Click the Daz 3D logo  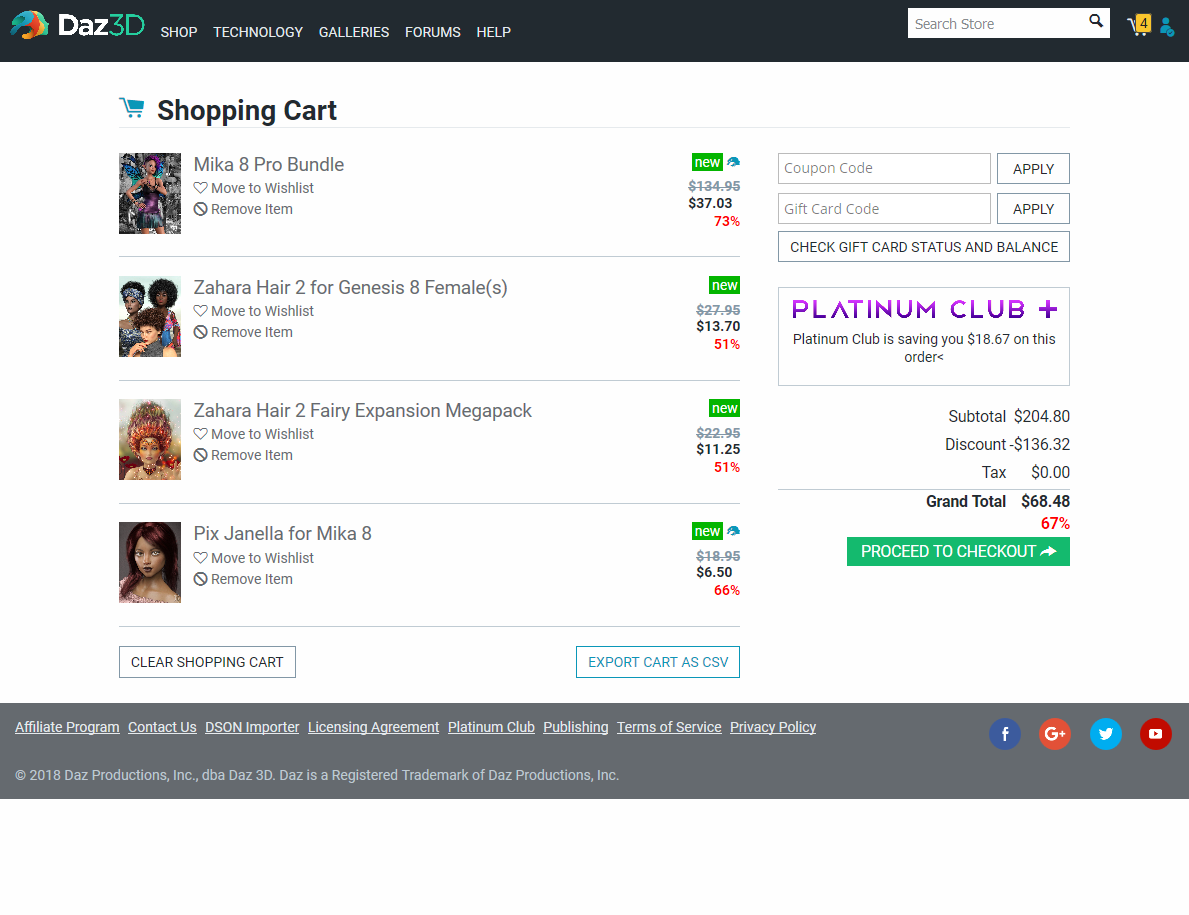click(x=75, y=24)
